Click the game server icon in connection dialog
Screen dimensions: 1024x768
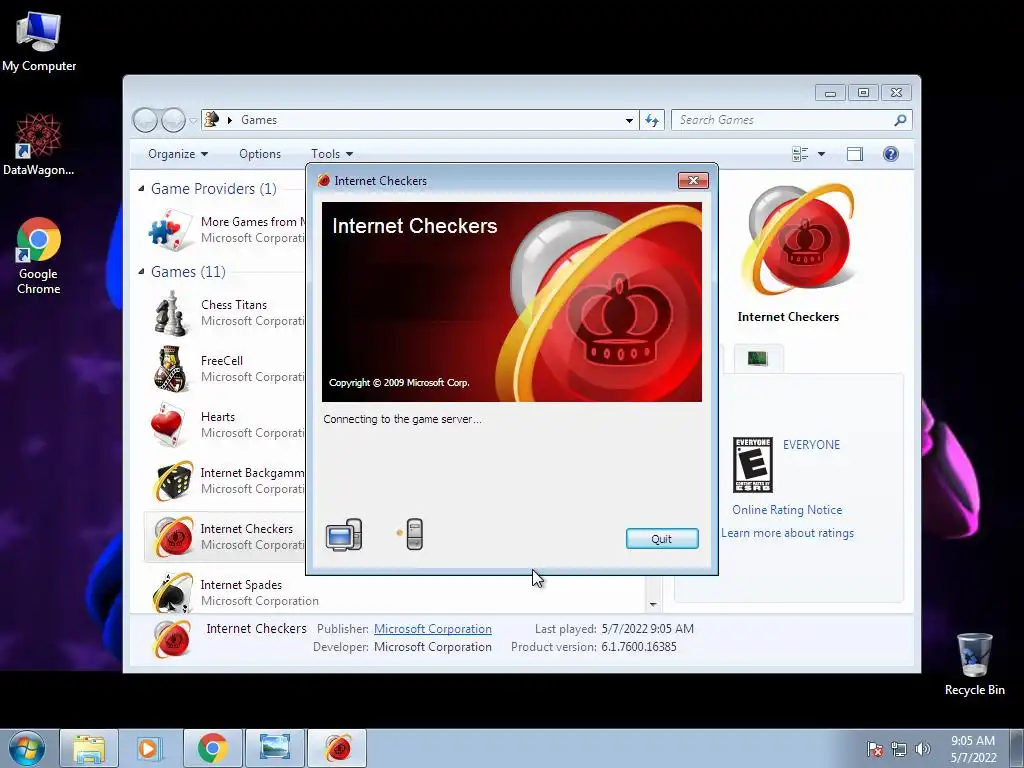(414, 534)
